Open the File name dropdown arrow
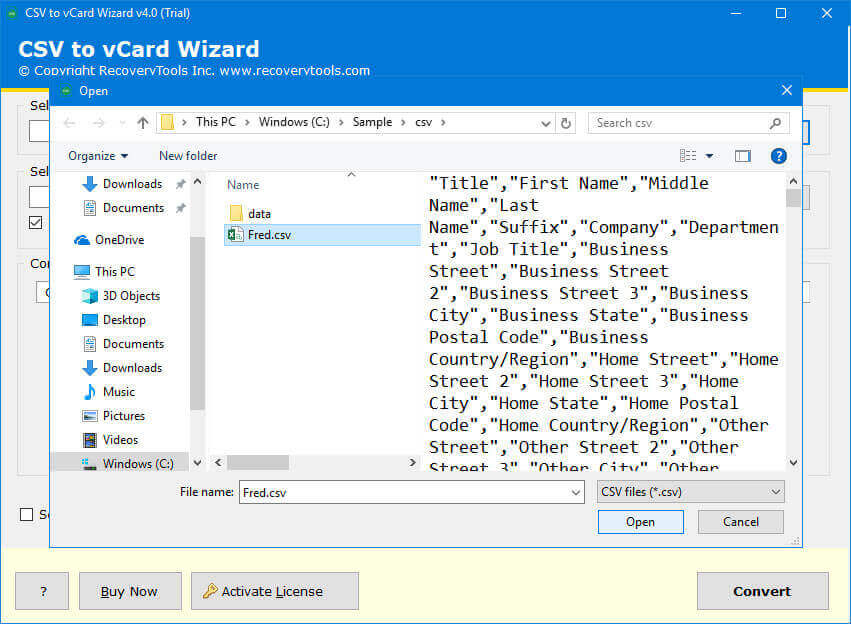 [576, 493]
